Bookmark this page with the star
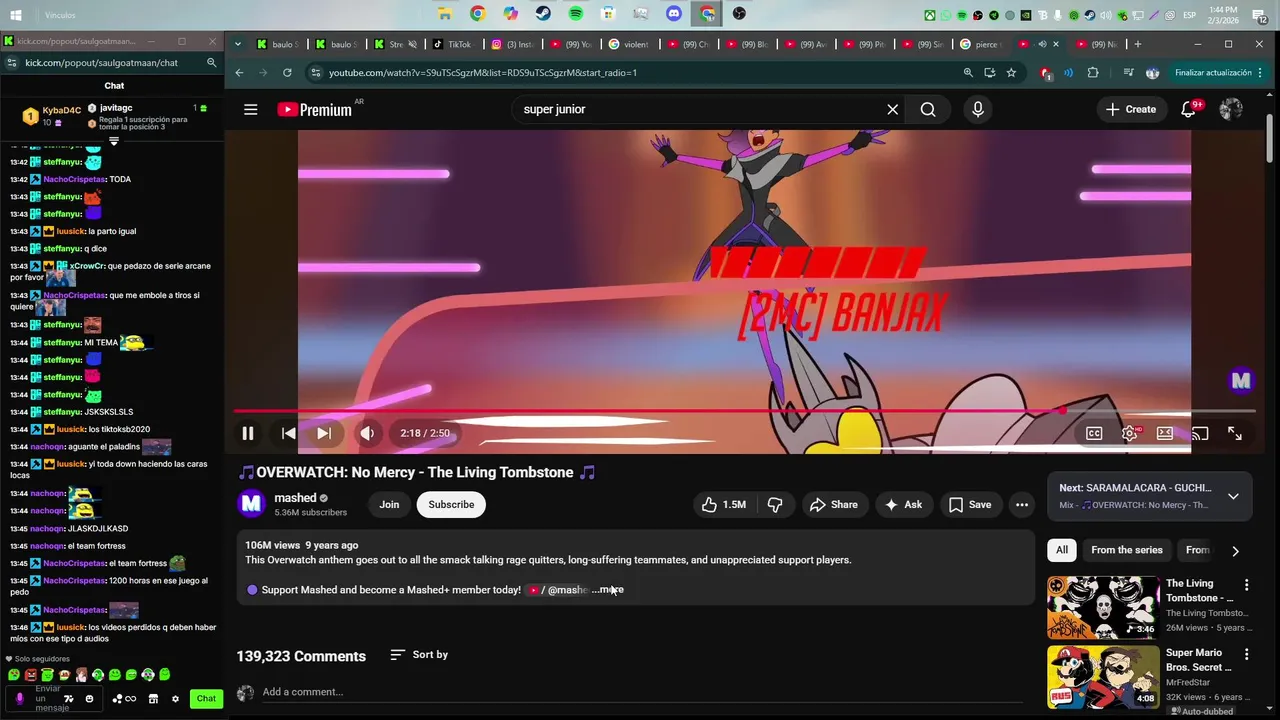1280x720 pixels. pos(1011,73)
